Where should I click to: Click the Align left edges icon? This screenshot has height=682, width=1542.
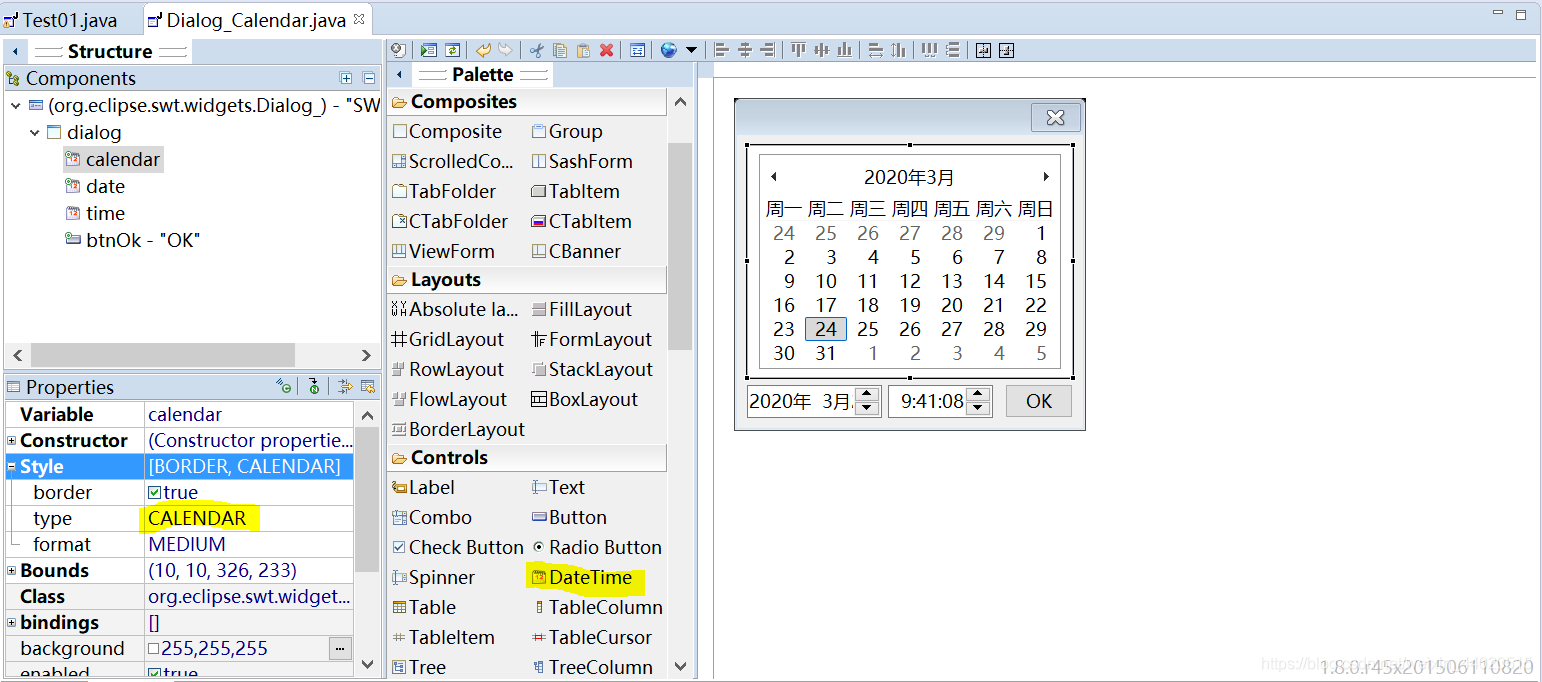click(721, 50)
